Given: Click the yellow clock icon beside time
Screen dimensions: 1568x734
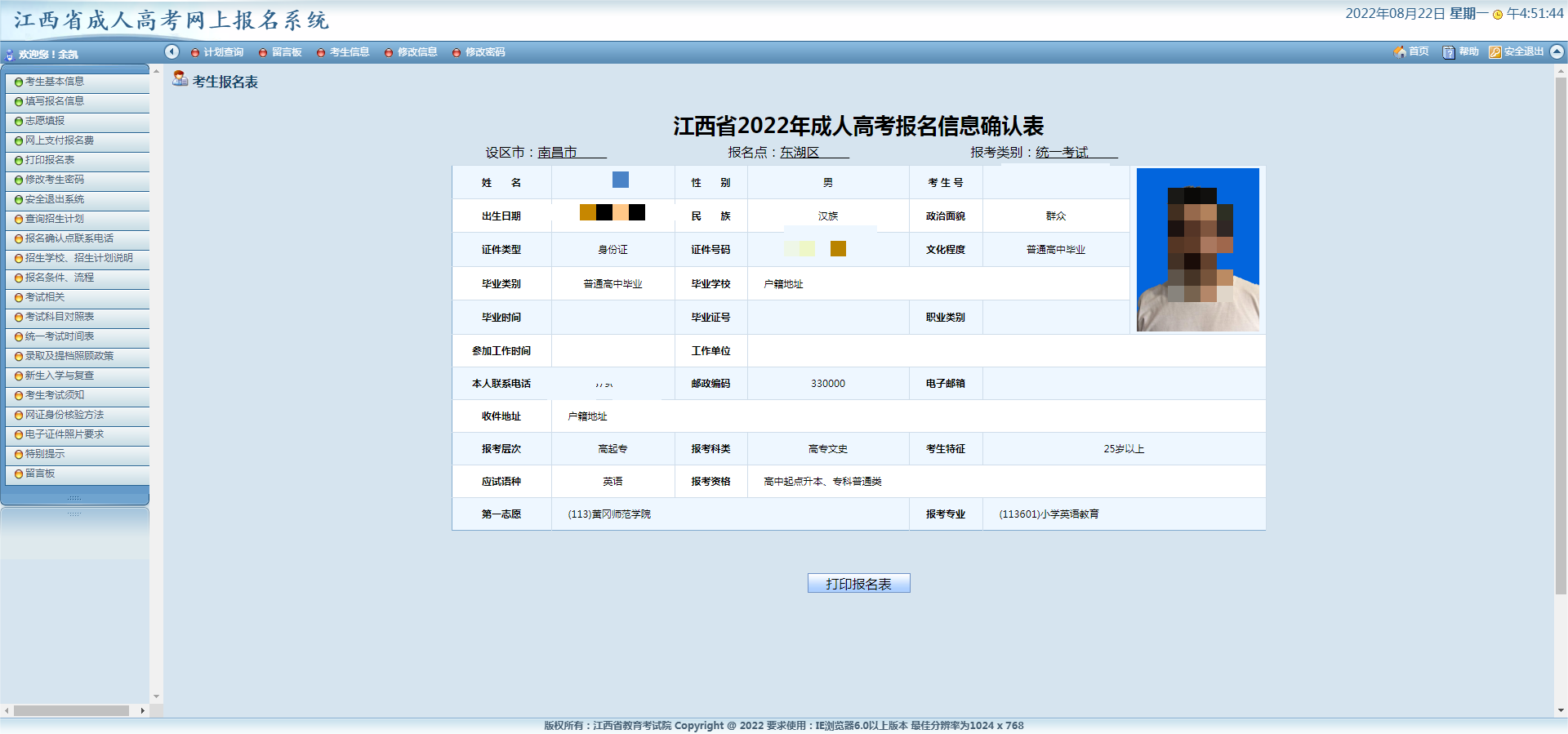Looking at the screenshot, I should (x=1498, y=15).
